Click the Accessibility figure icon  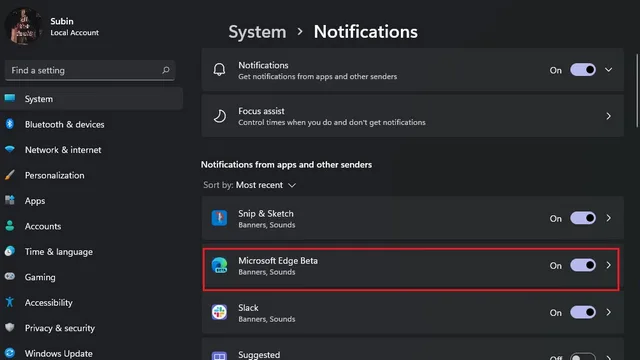pyautogui.click(x=10, y=302)
